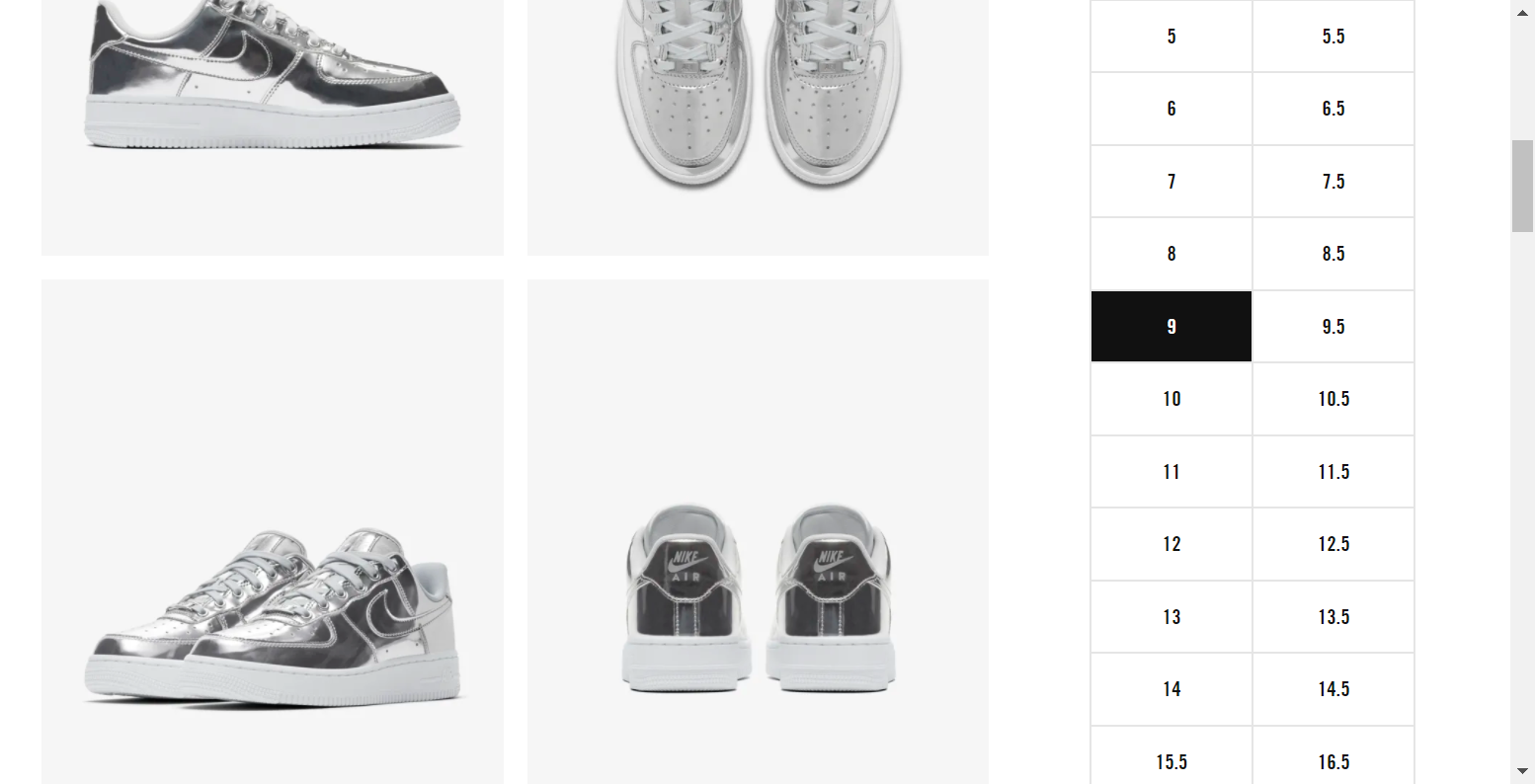The width and height of the screenshot is (1535, 784).
Task: Select size 12
Action: coord(1171,544)
